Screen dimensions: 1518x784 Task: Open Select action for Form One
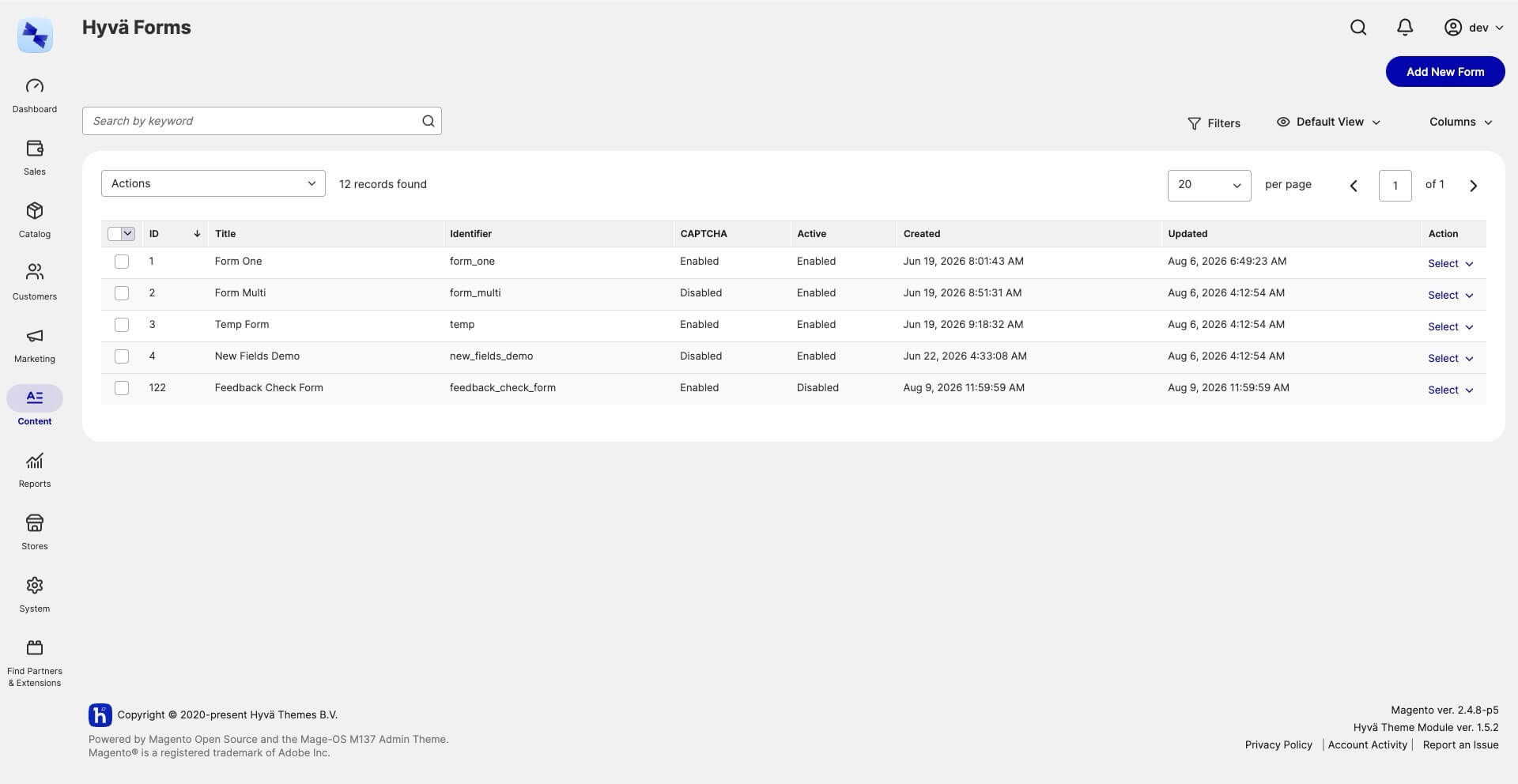(1450, 264)
